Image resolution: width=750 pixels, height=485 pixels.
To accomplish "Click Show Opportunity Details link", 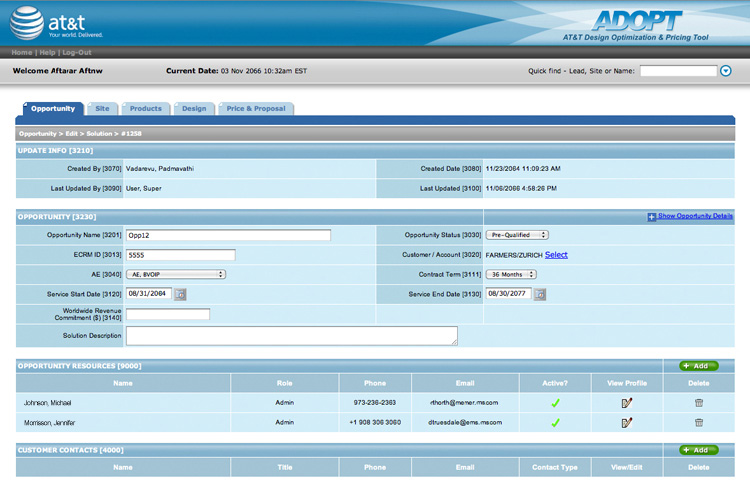I will tap(695, 216).
